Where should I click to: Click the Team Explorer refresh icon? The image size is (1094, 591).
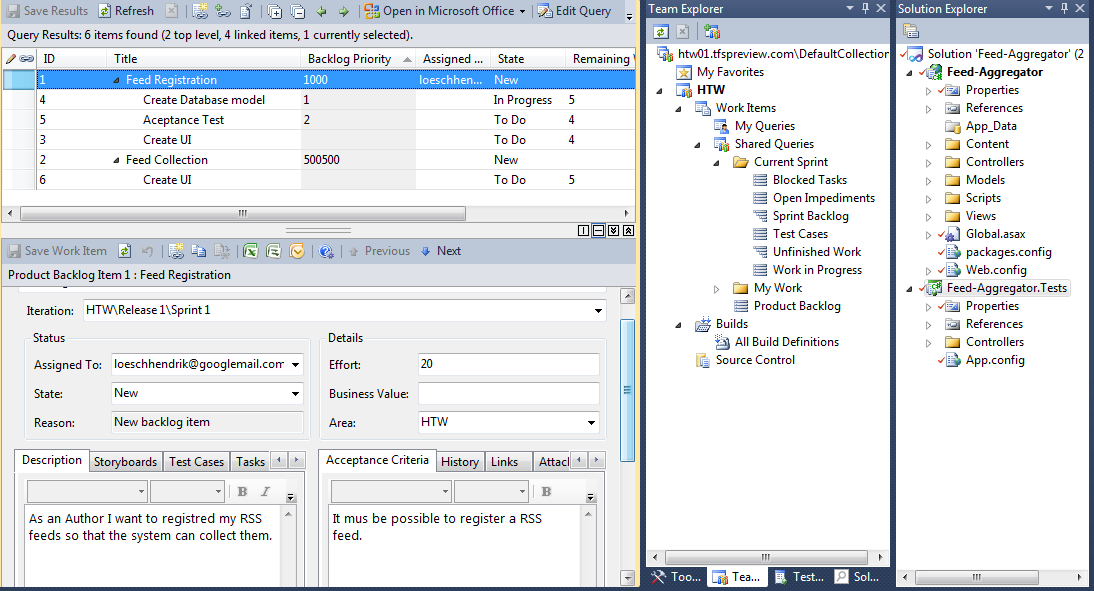(x=661, y=31)
